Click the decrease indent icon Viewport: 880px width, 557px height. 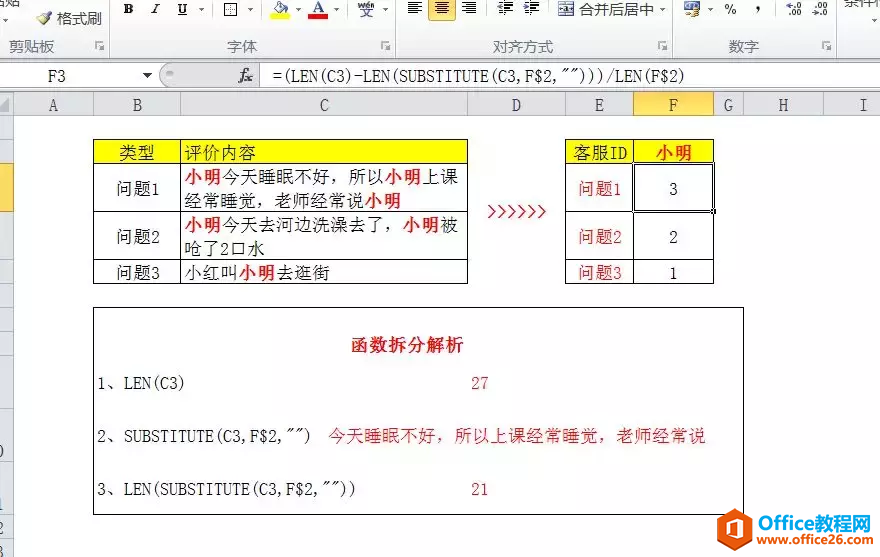[505, 8]
